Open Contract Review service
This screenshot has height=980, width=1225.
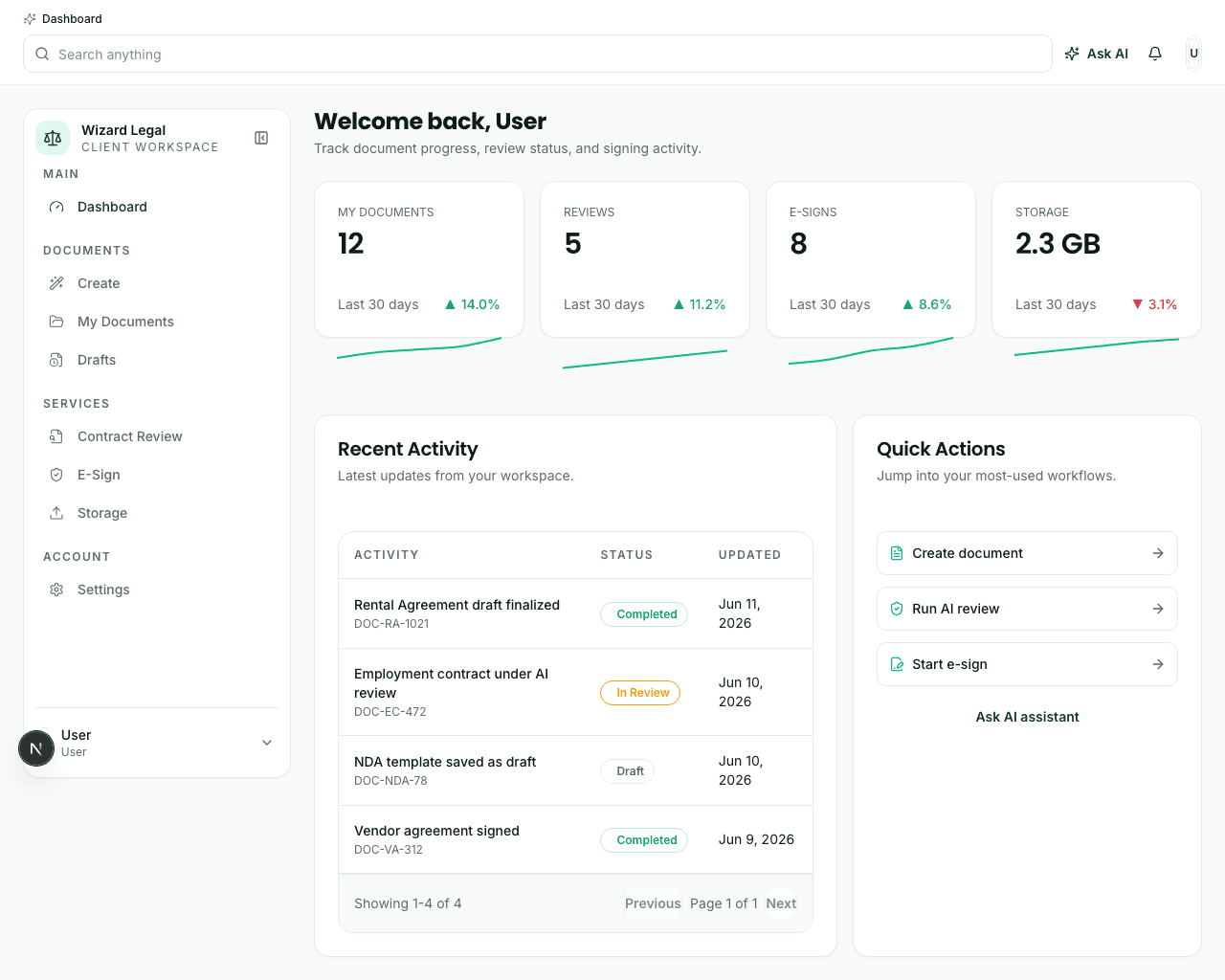coord(157,436)
